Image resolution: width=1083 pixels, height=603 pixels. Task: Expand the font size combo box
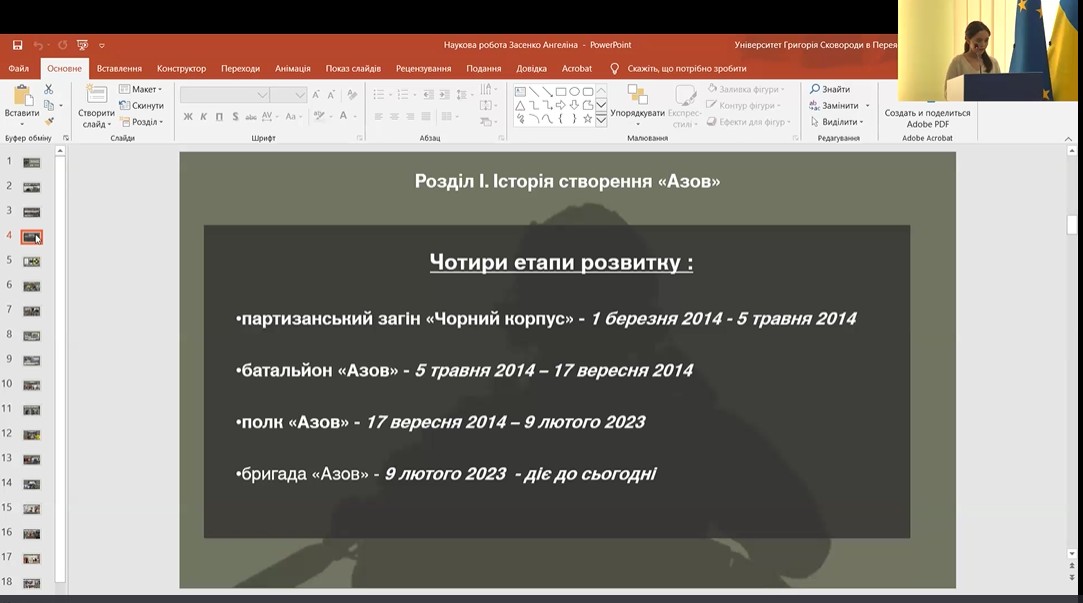300,95
